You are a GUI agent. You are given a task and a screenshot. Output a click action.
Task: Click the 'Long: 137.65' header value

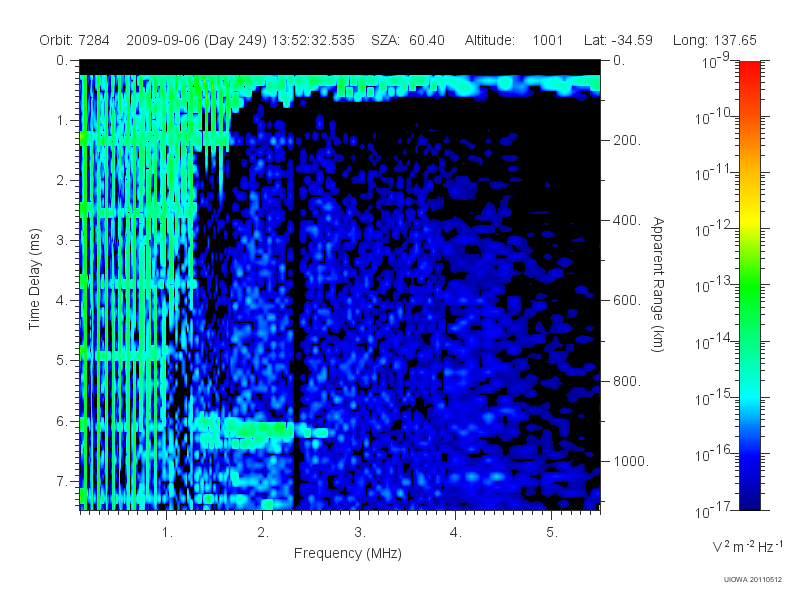click(714, 40)
